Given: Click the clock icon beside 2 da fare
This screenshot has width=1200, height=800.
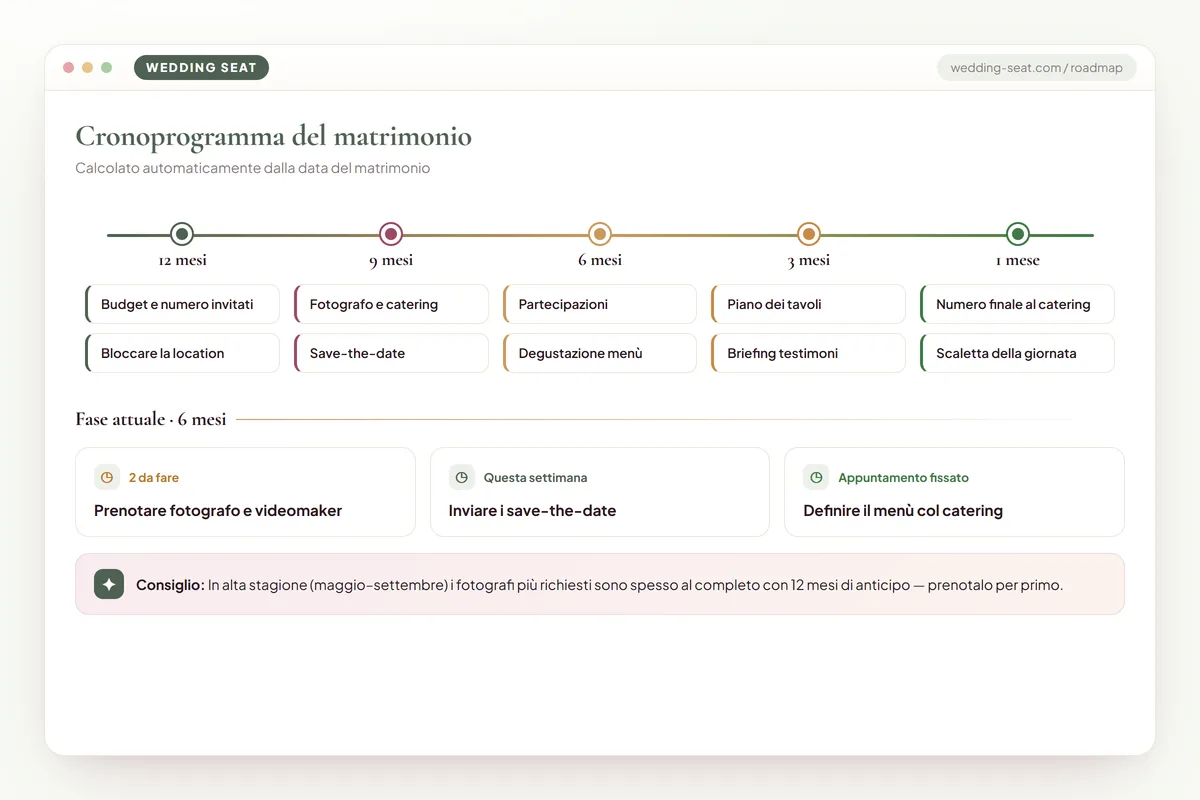Looking at the screenshot, I should point(107,477).
